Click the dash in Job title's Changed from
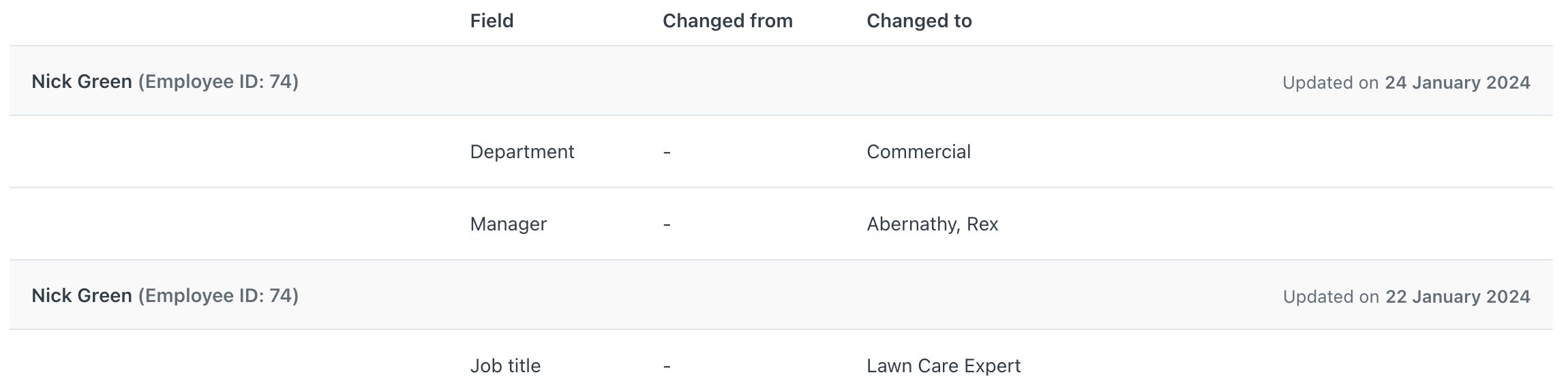The height and width of the screenshot is (390, 1568). point(667,366)
